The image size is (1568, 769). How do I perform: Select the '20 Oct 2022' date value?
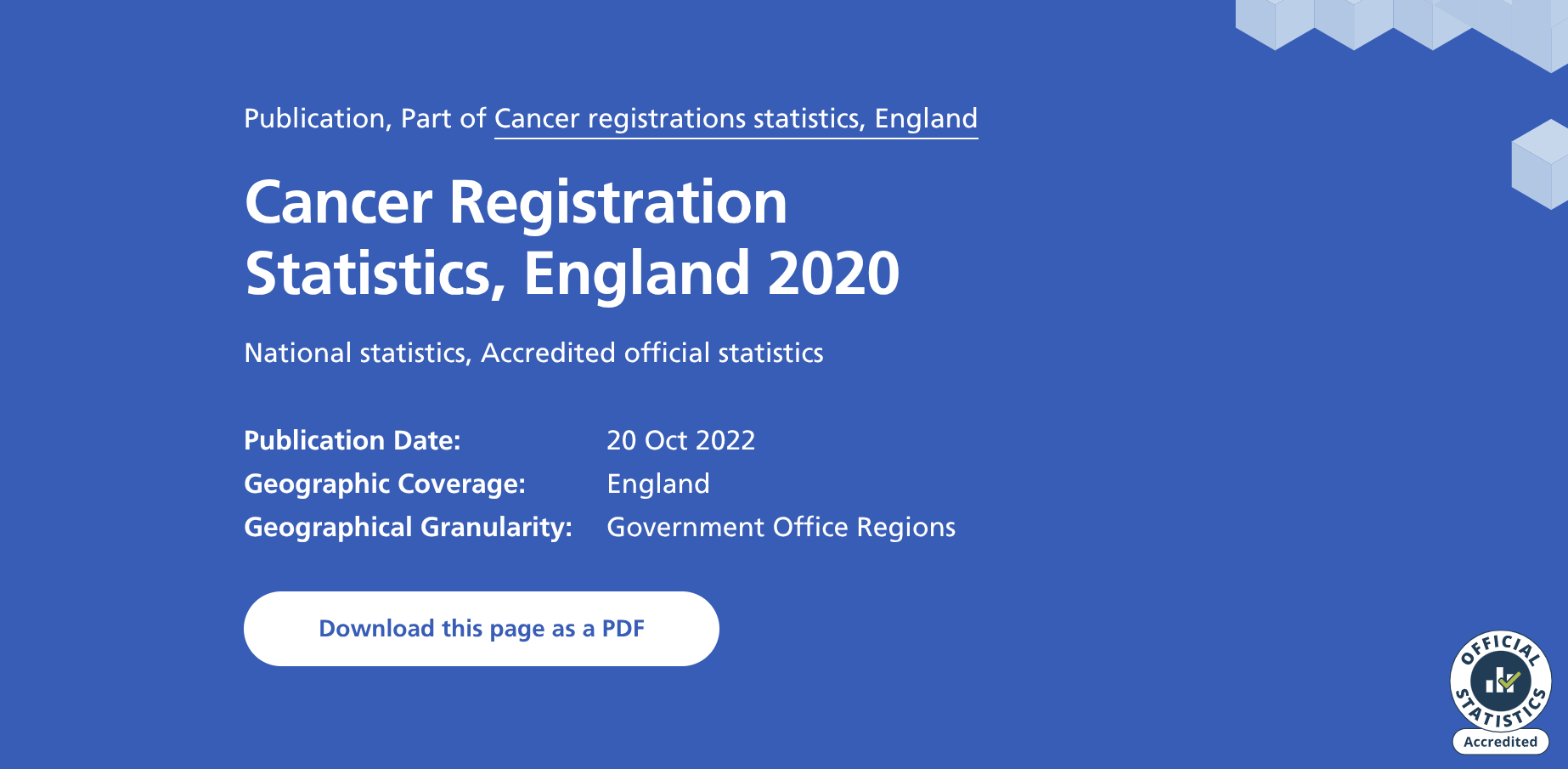tap(682, 440)
